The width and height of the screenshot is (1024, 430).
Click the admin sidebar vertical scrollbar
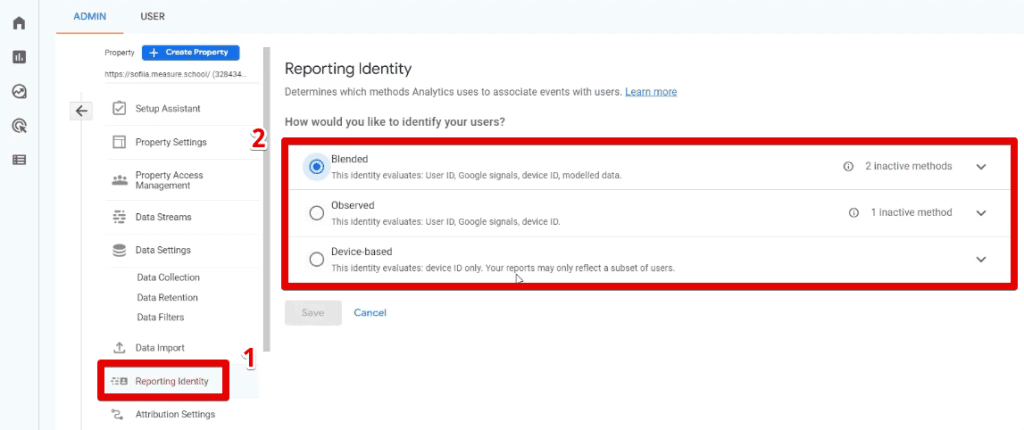point(266,200)
